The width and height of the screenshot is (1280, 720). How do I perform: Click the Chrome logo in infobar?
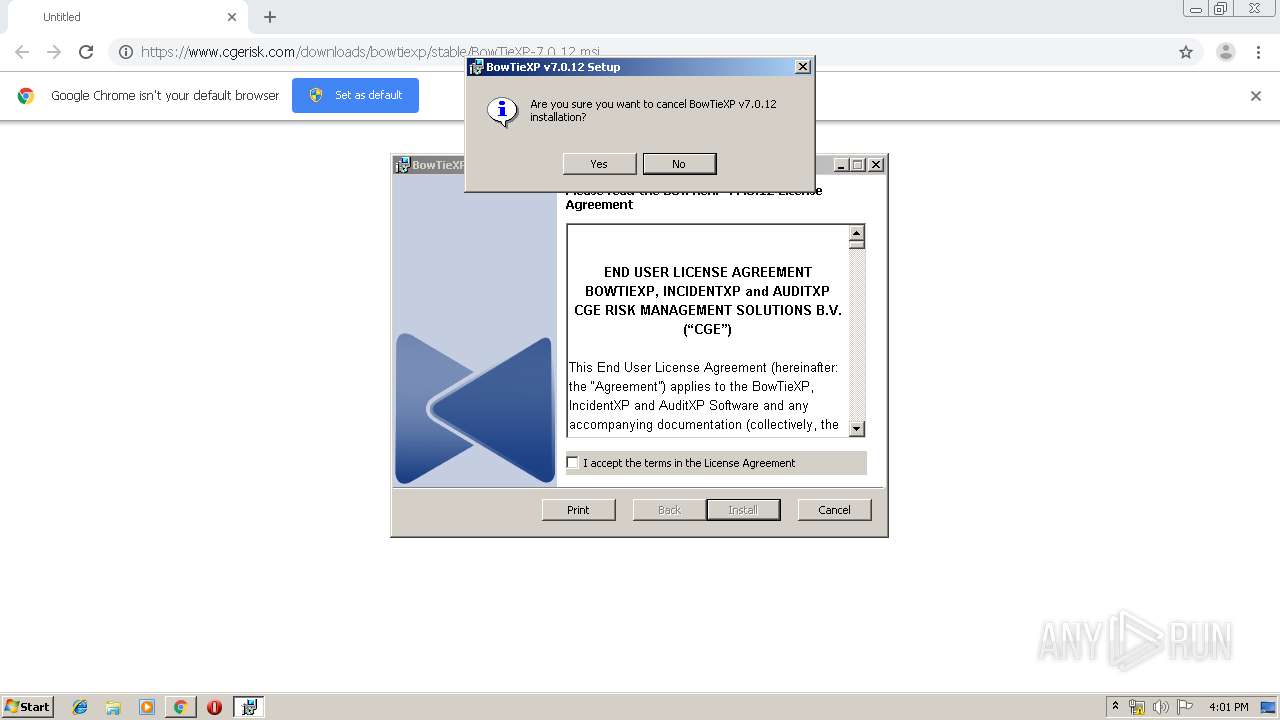[x=26, y=96]
